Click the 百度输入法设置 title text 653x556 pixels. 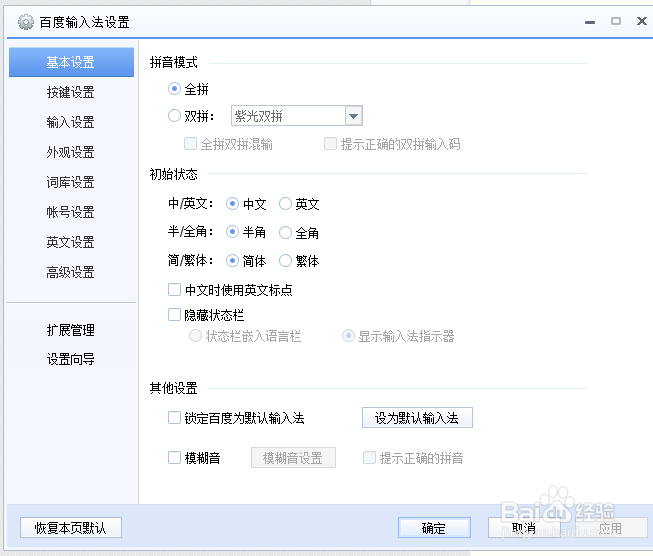pyautogui.click(x=85, y=22)
